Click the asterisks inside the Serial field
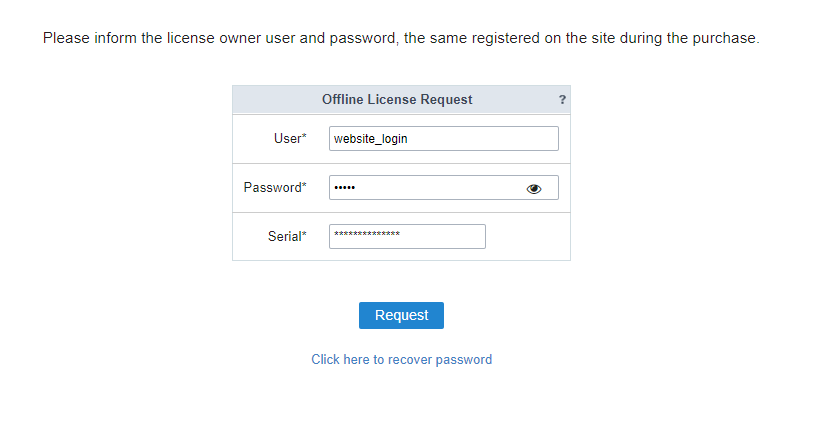The image size is (828, 442). click(x=367, y=233)
